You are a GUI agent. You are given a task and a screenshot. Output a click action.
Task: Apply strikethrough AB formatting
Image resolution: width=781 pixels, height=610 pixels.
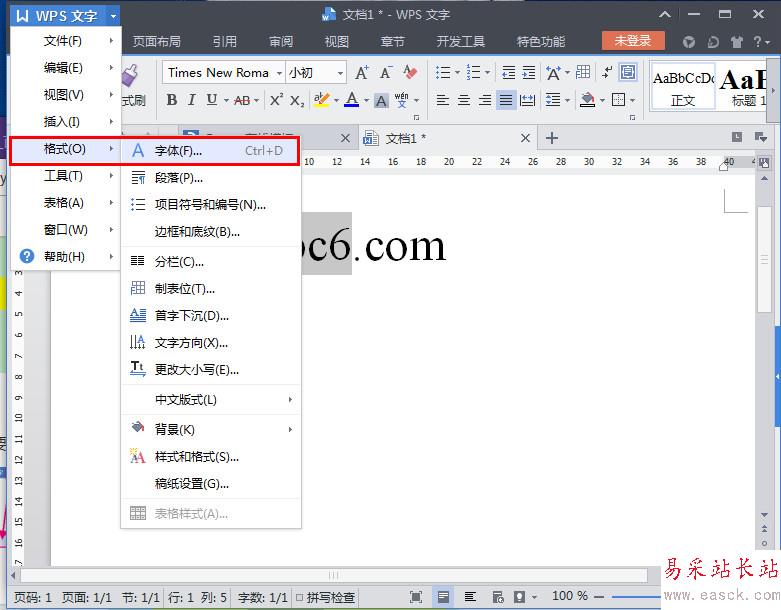pos(242,101)
